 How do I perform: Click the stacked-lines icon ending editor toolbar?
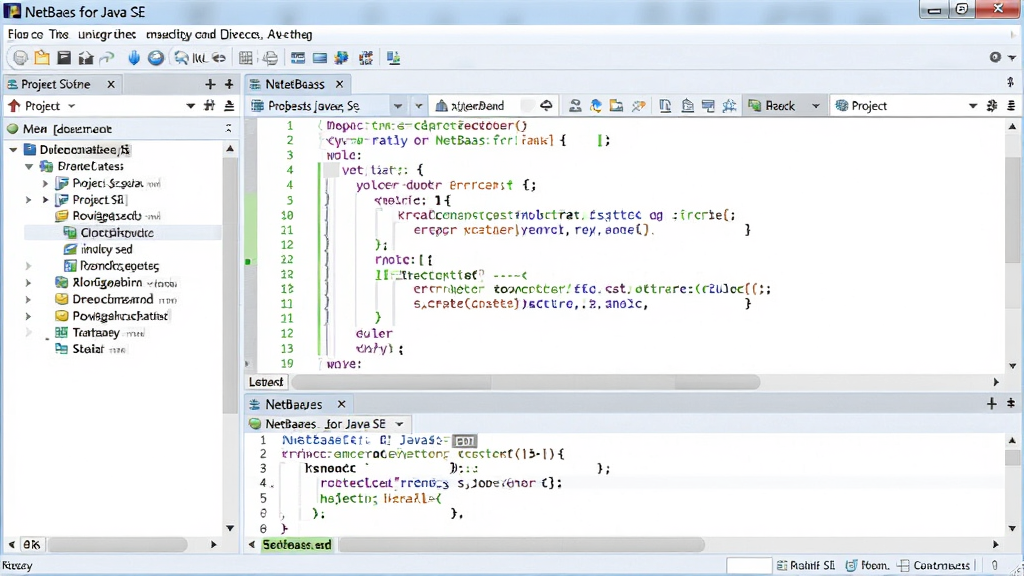pos(1011,105)
